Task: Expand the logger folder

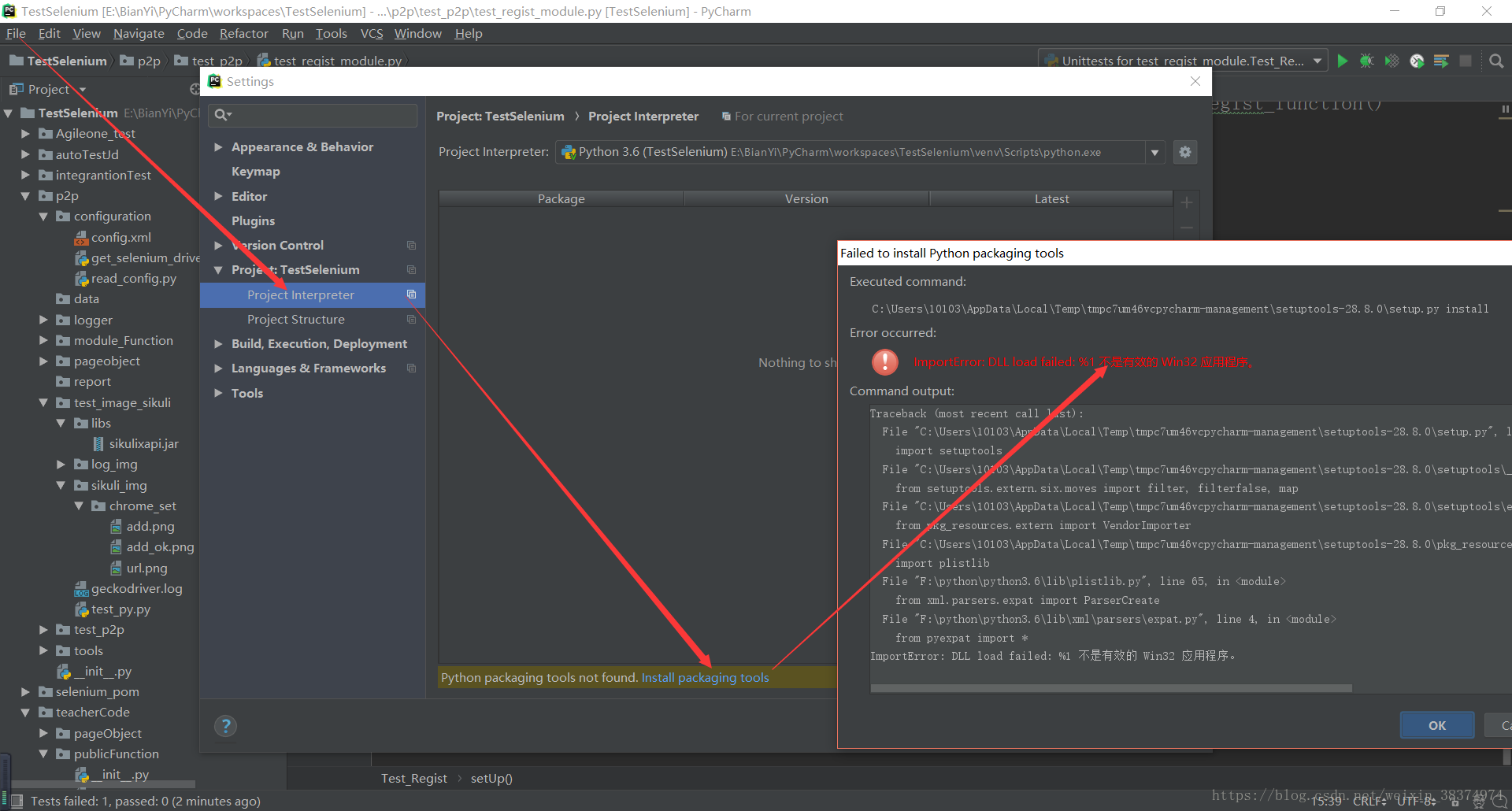Action: (x=43, y=320)
